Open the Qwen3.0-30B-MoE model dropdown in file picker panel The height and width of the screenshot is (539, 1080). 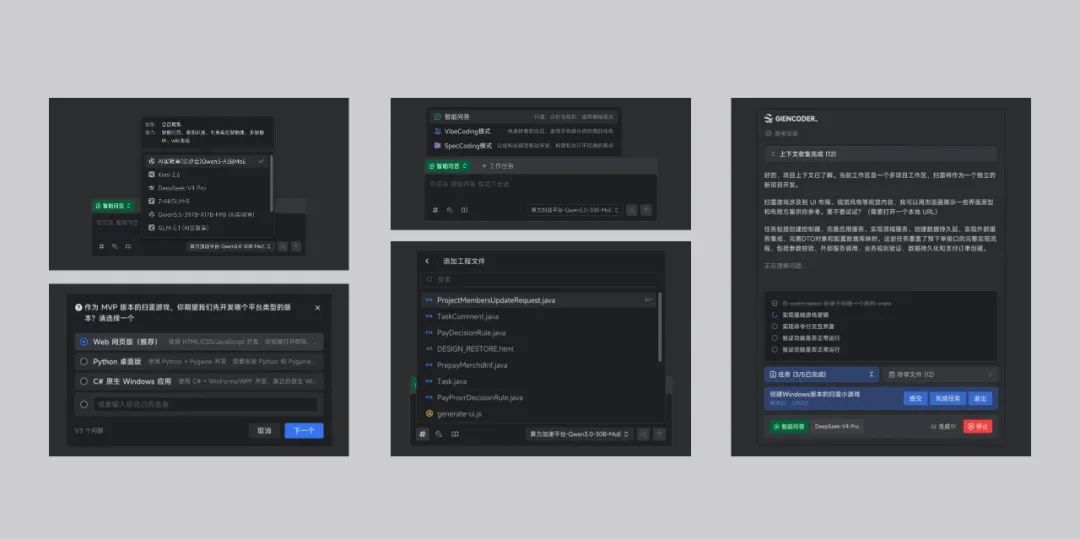pos(579,434)
